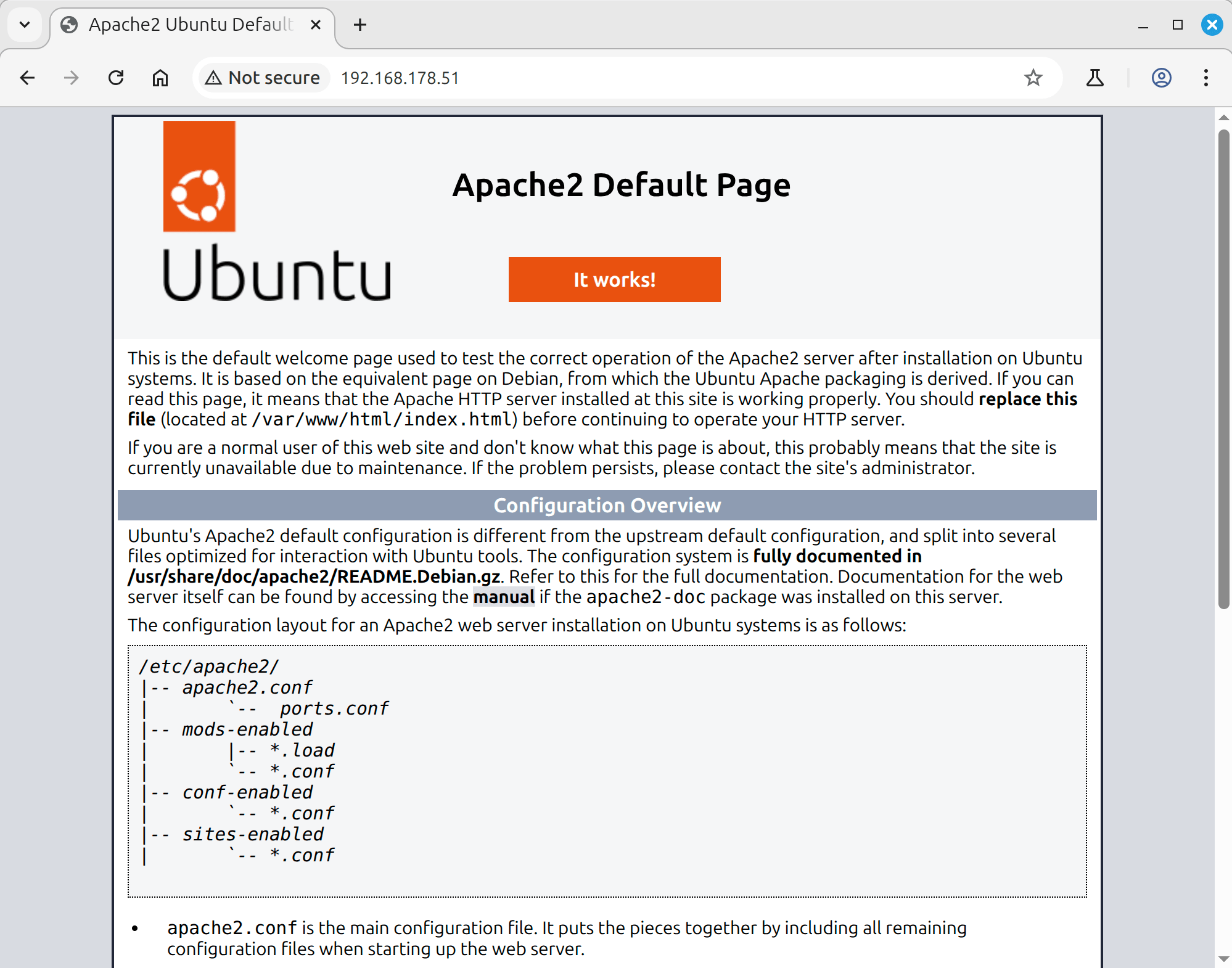Image resolution: width=1232 pixels, height=968 pixels.
Task: Click the Configuration Overview section header
Action: (x=607, y=506)
